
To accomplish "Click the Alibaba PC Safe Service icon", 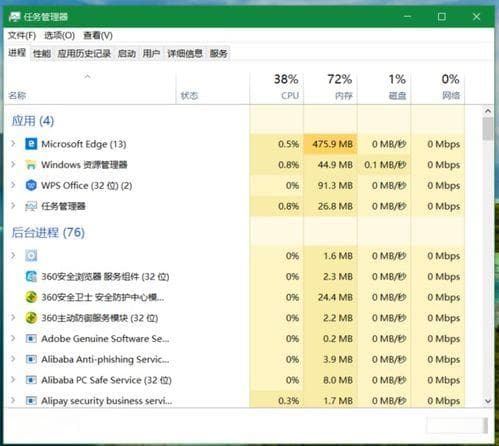I will (31, 380).
